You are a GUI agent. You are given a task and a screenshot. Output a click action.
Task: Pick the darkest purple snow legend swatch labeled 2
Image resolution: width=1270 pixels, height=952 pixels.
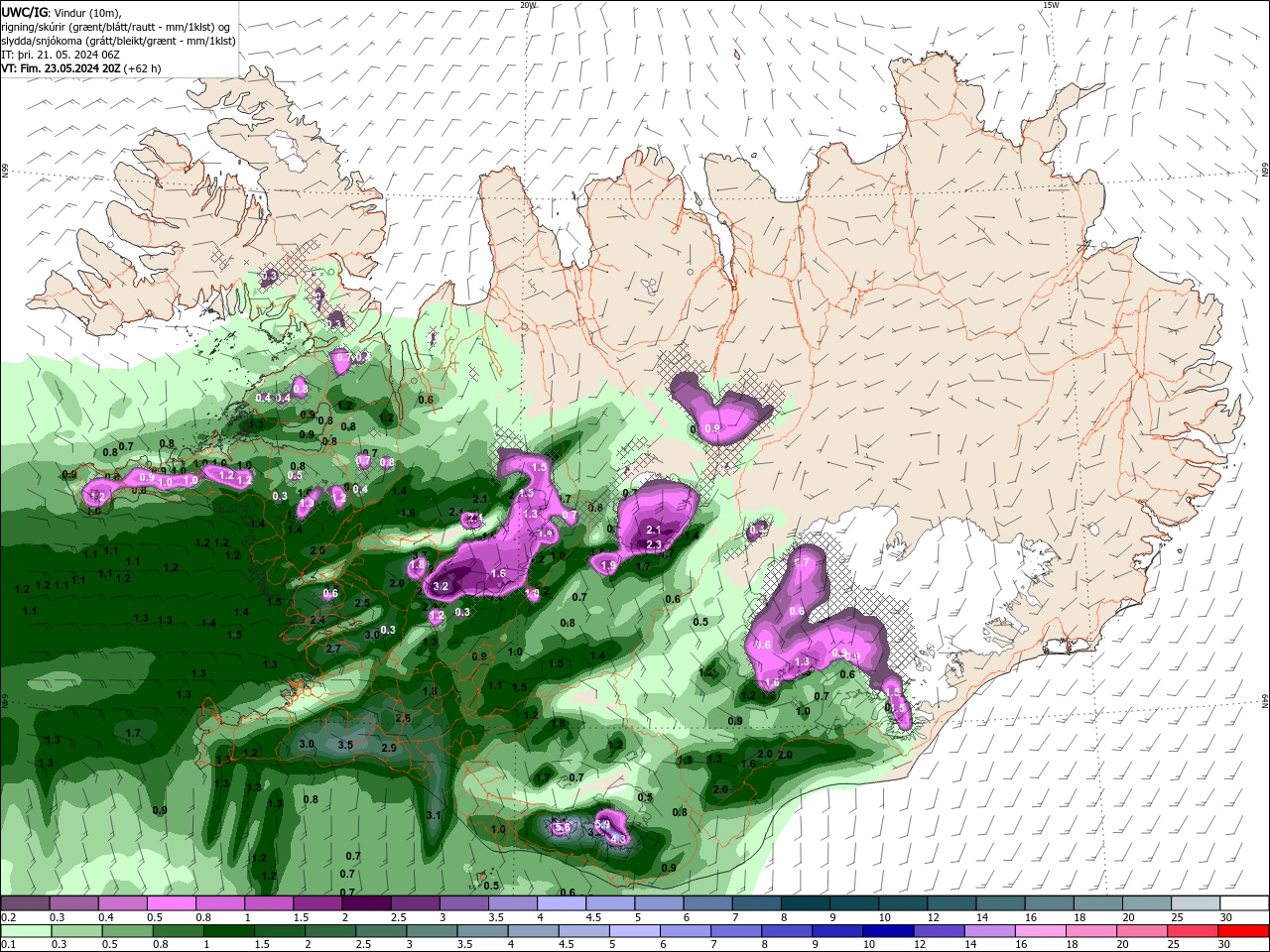click(x=366, y=903)
